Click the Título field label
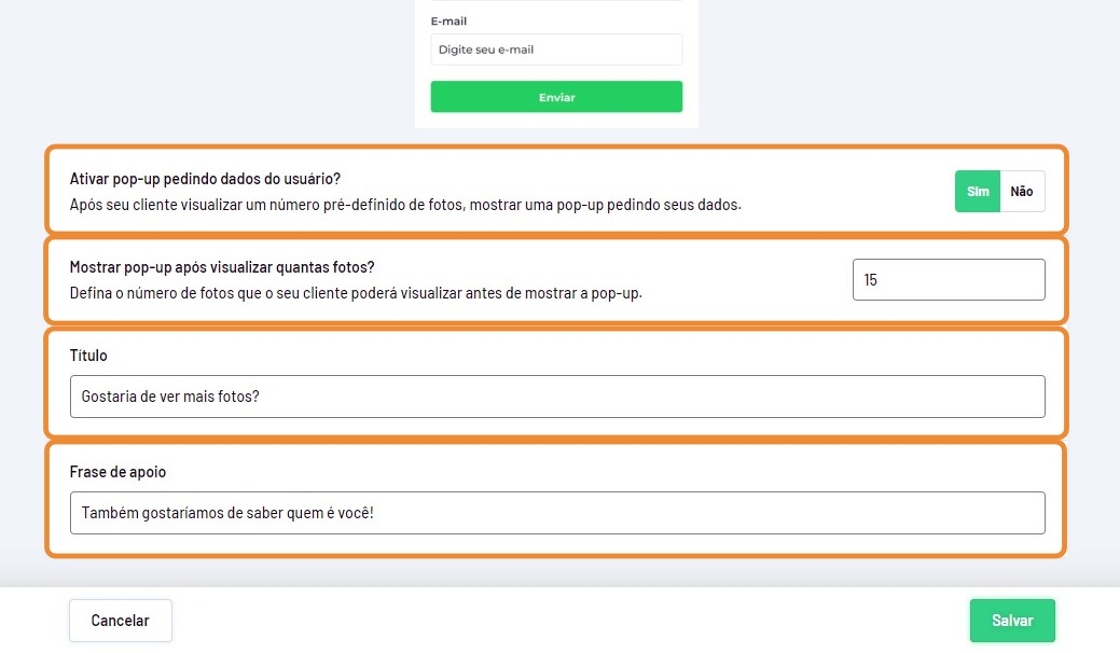 (88, 355)
